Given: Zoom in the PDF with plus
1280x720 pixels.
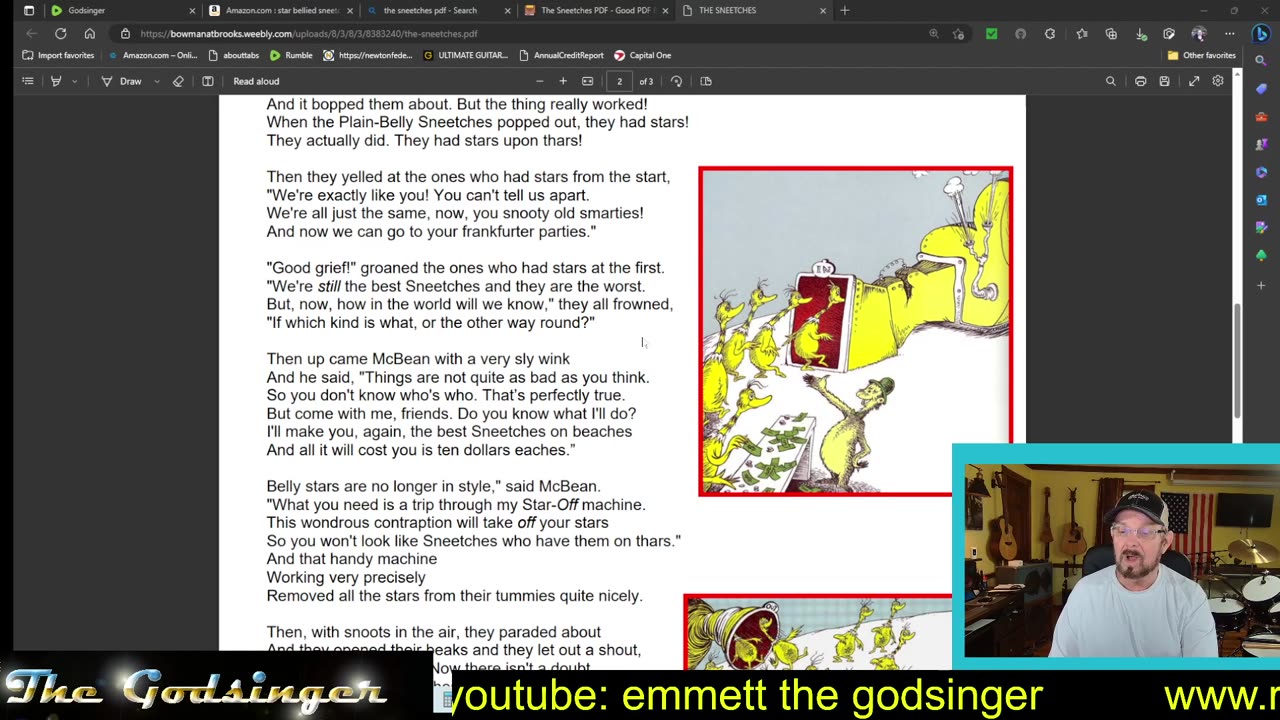Looking at the screenshot, I should 563,81.
